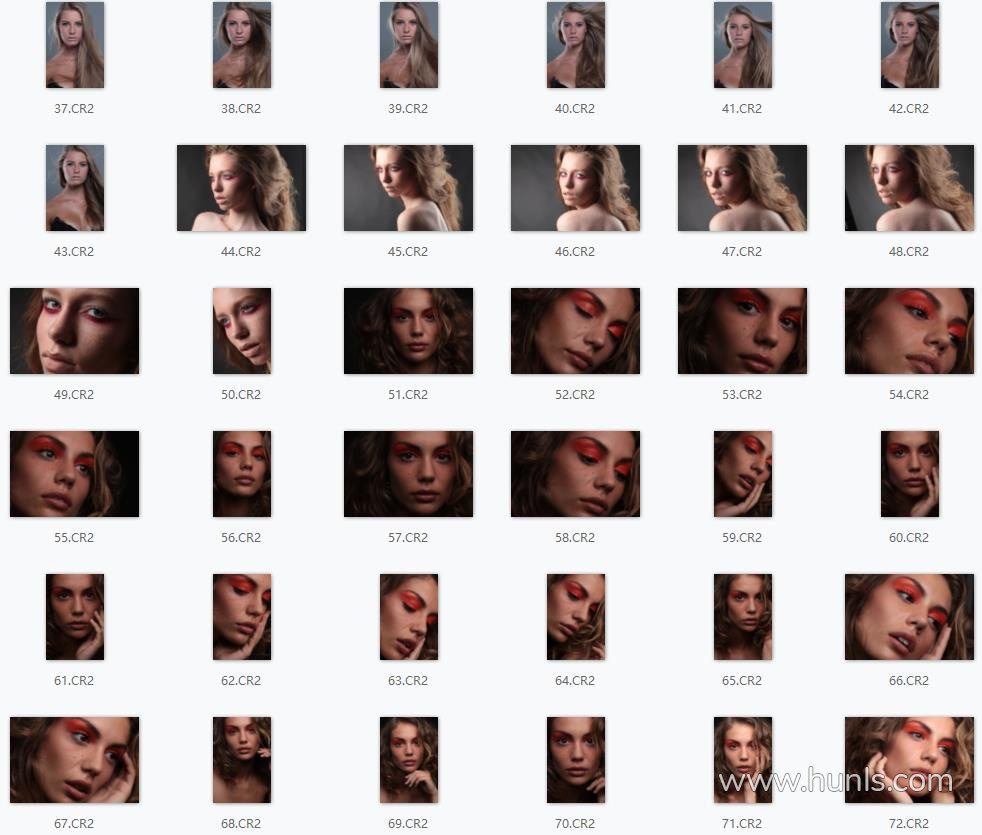982x835 pixels.
Task: Select the 65.CR2 thumbnail
Action: [x=743, y=617]
